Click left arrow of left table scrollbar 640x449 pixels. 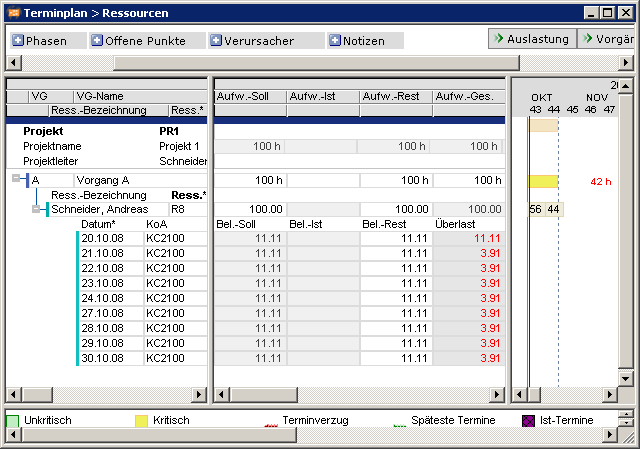[x=14, y=394]
